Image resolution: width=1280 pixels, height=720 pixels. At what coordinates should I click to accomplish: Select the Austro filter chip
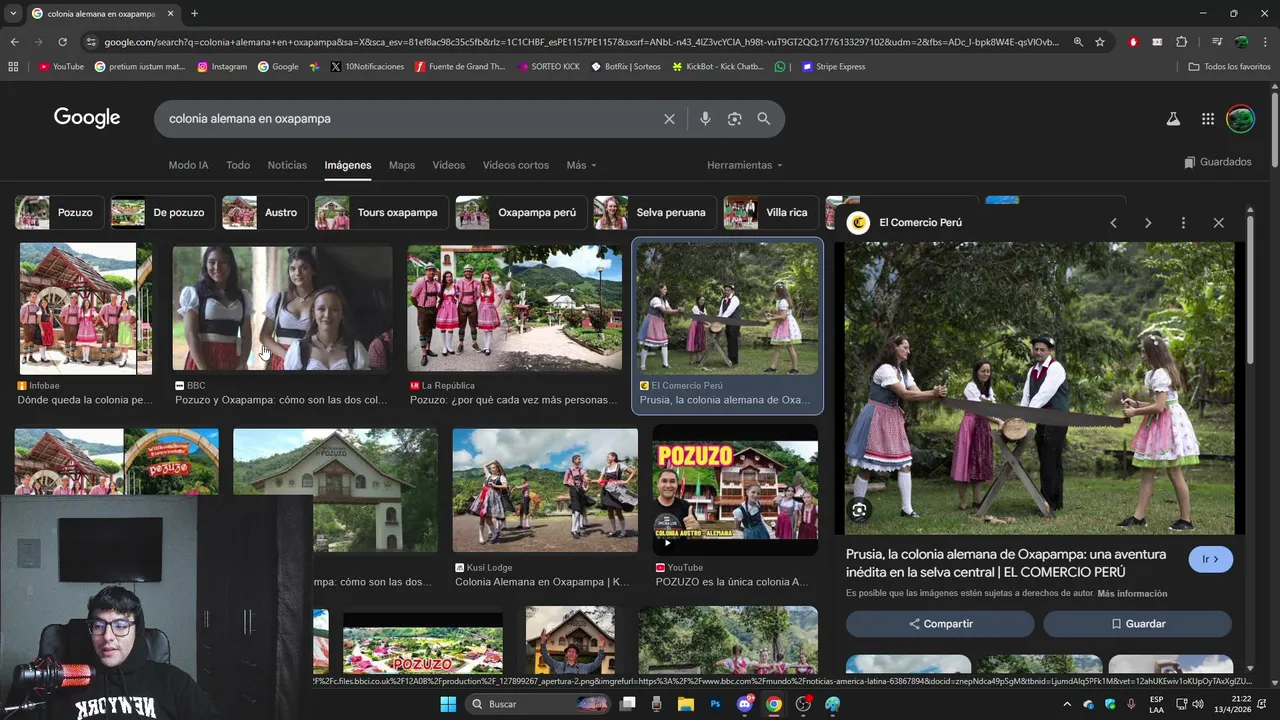click(x=263, y=212)
